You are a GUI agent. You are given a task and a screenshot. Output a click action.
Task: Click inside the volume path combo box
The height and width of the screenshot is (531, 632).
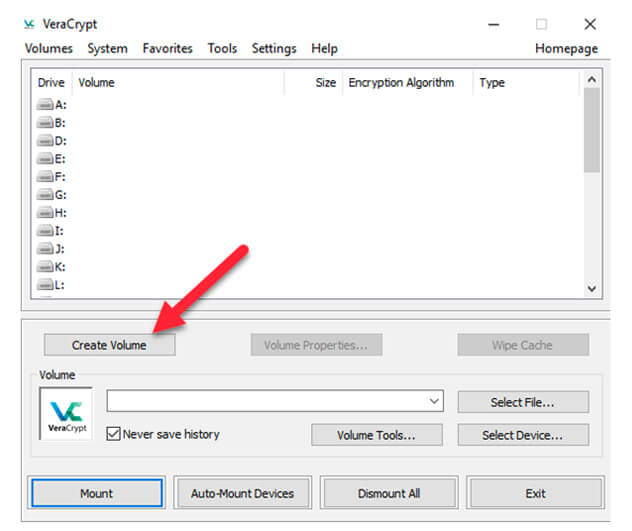point(275,401)
